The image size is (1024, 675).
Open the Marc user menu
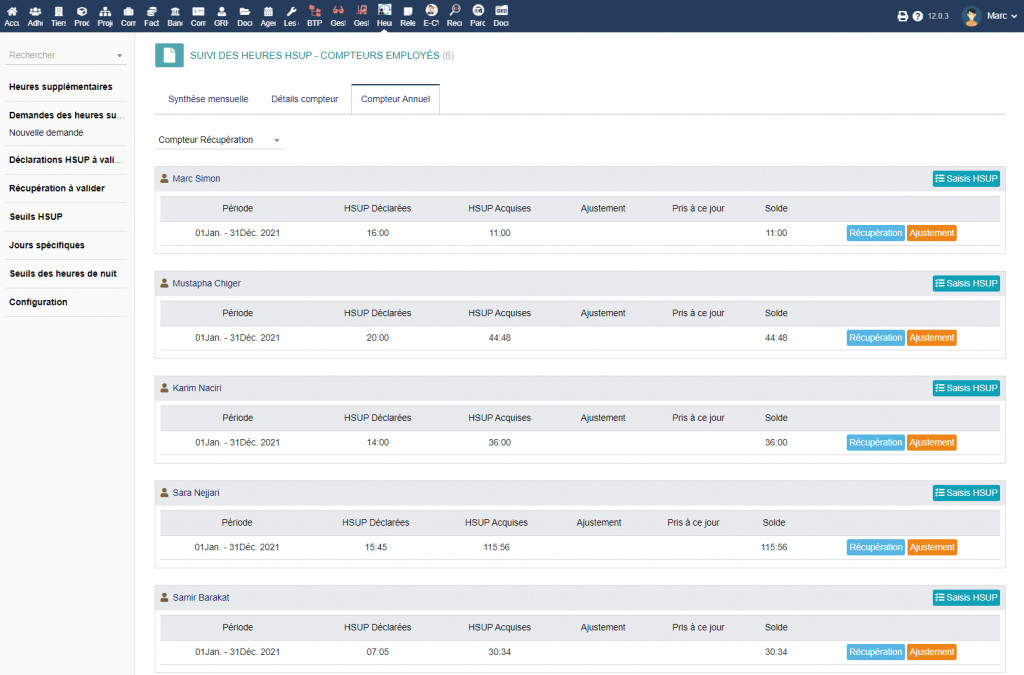click(983, 16)
